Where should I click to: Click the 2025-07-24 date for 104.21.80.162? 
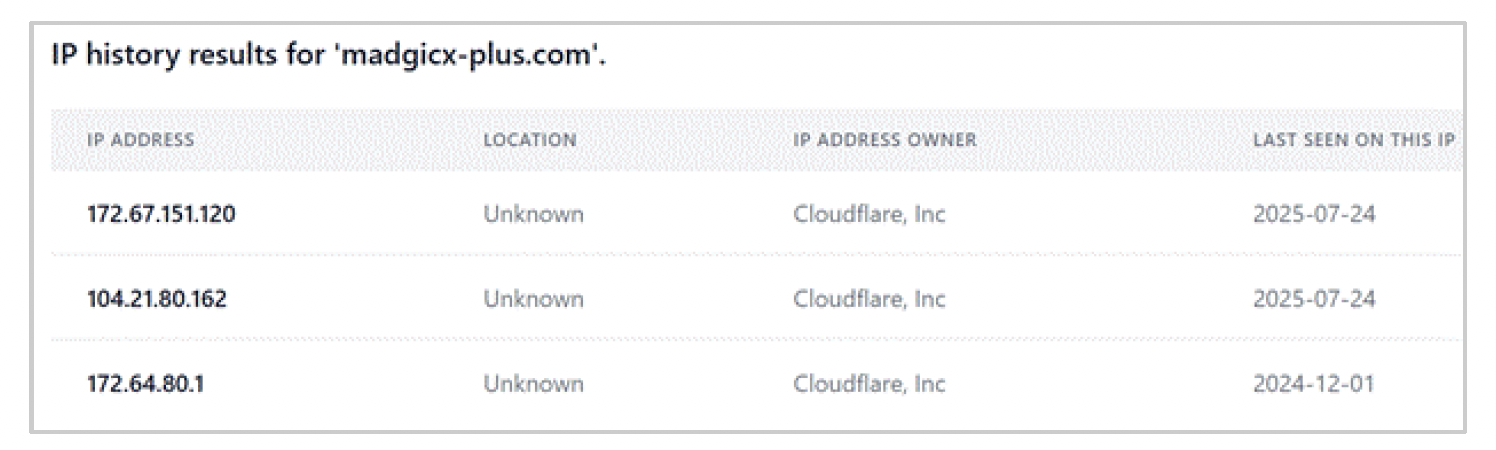tap(1314, 299)
